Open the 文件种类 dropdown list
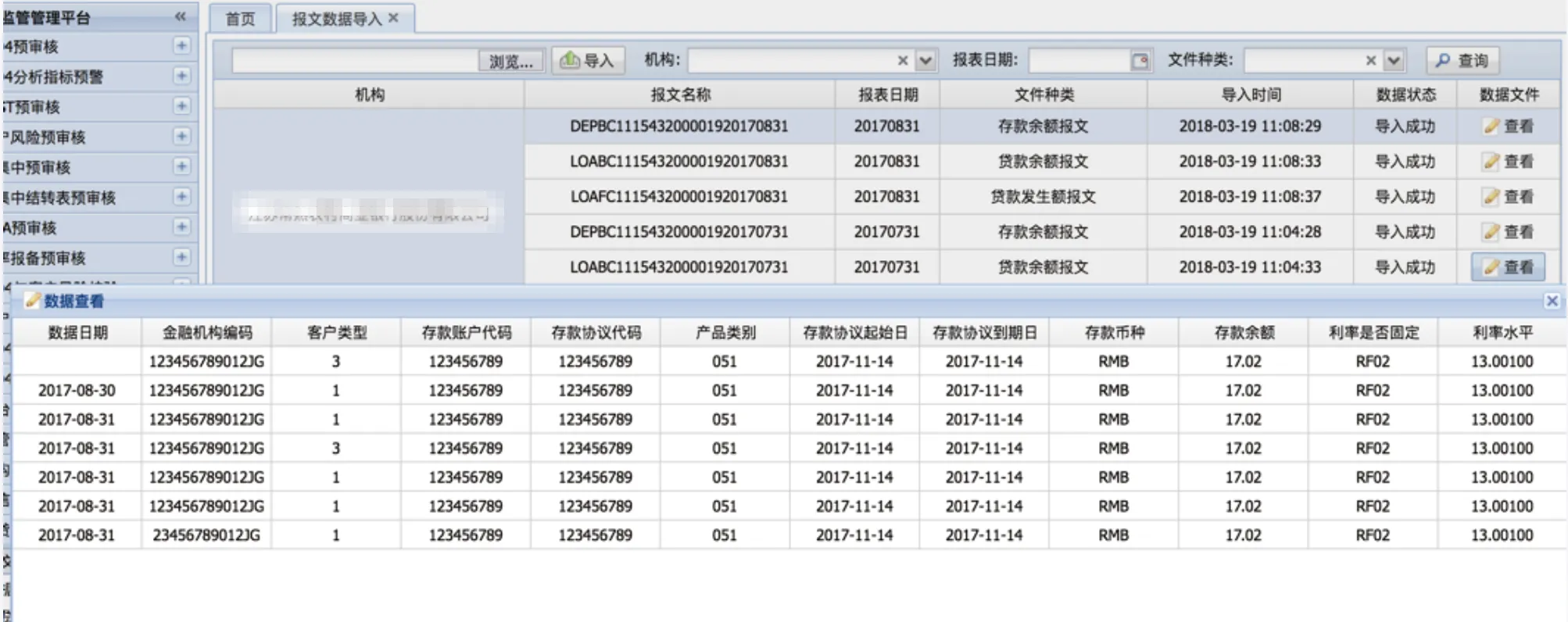Screen dimensions: 1568x622 click(1394, 61)
